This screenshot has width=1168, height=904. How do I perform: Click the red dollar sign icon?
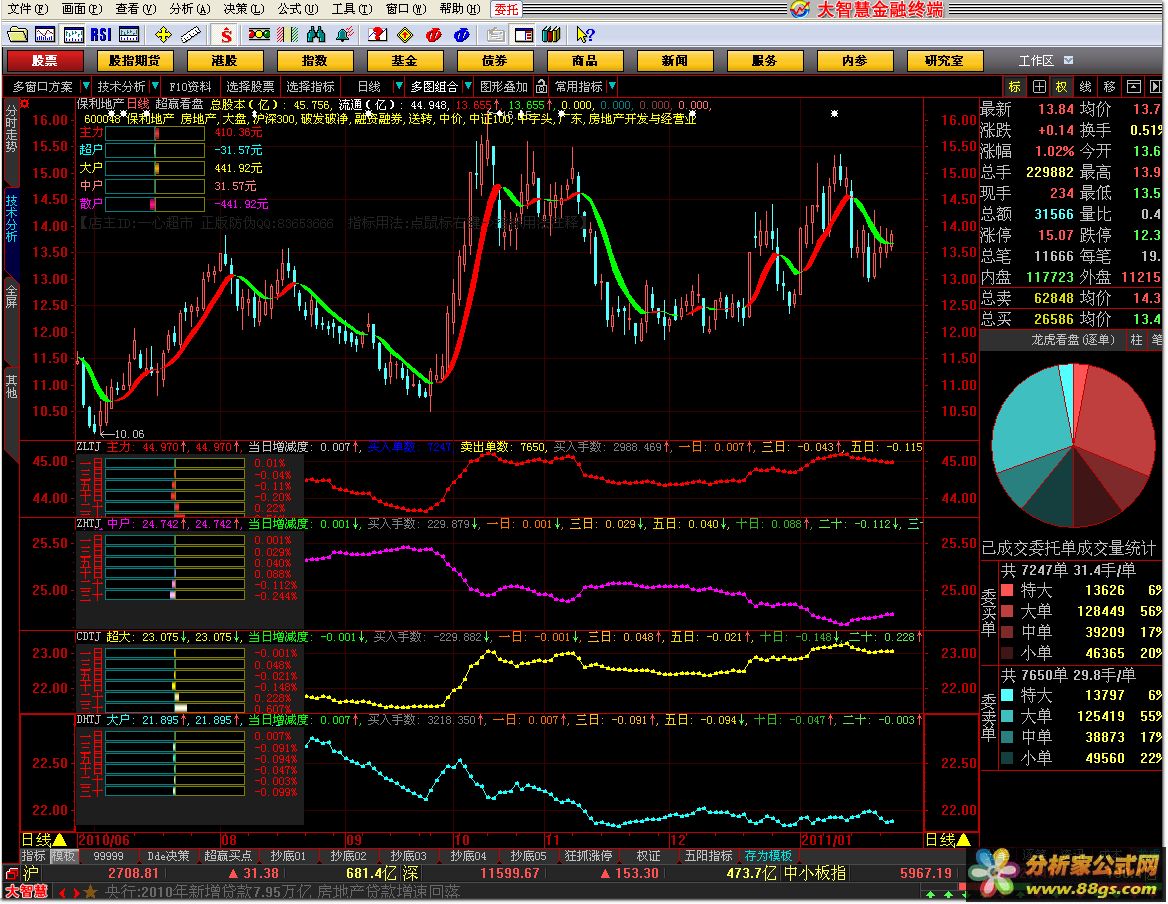coord(225,34)
